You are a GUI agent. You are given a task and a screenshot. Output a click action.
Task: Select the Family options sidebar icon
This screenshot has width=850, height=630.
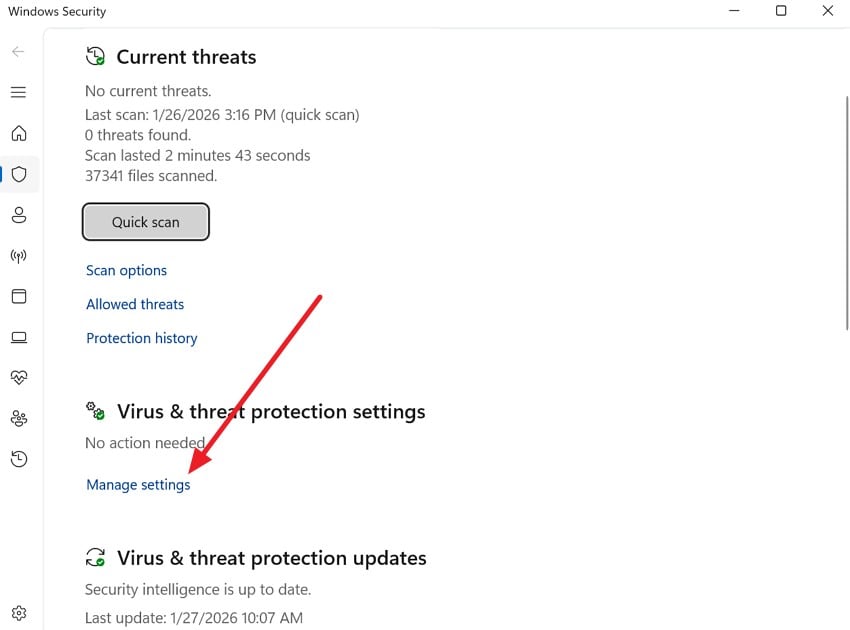(x=18, y=418)
